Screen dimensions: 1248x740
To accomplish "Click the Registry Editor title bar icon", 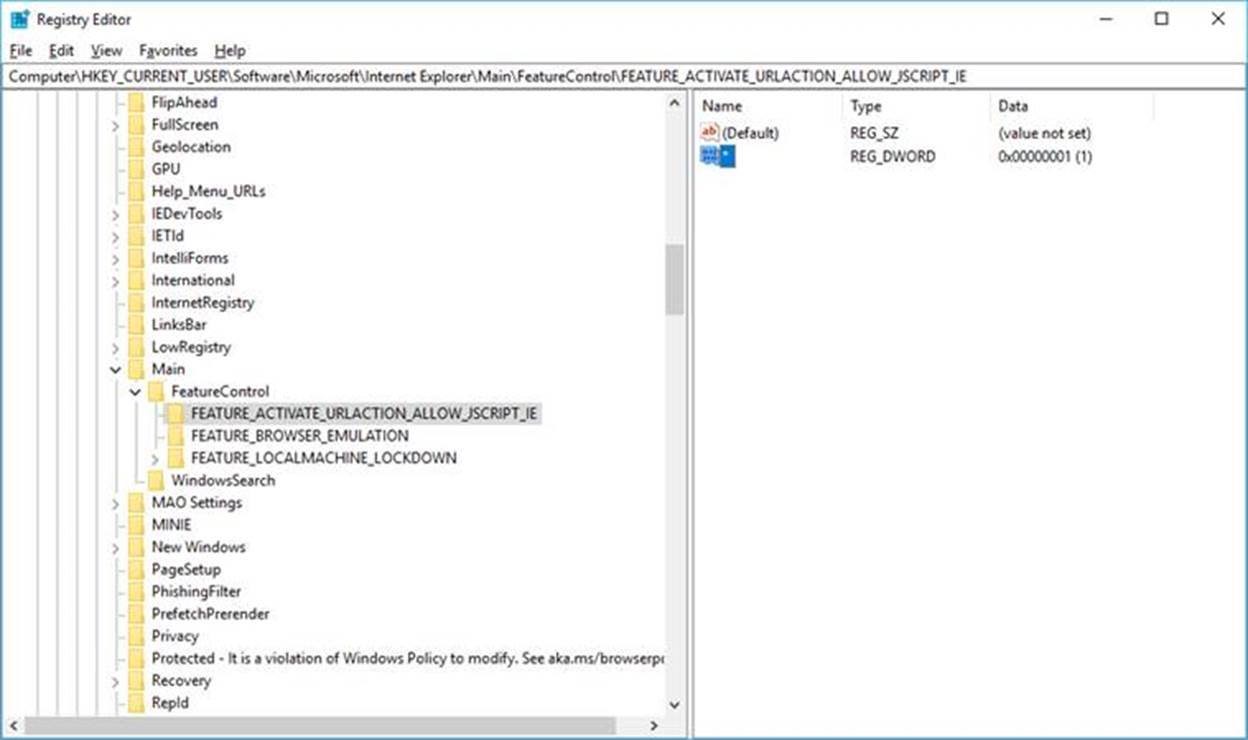I will click(x=20, y=19).
